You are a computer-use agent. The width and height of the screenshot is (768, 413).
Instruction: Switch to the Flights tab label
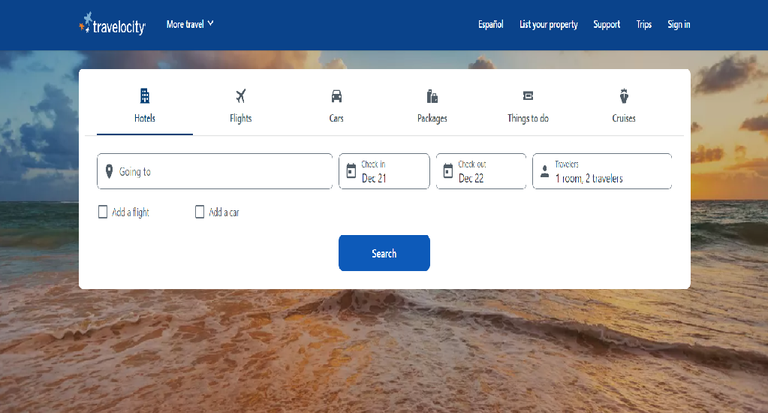[240, 118]
